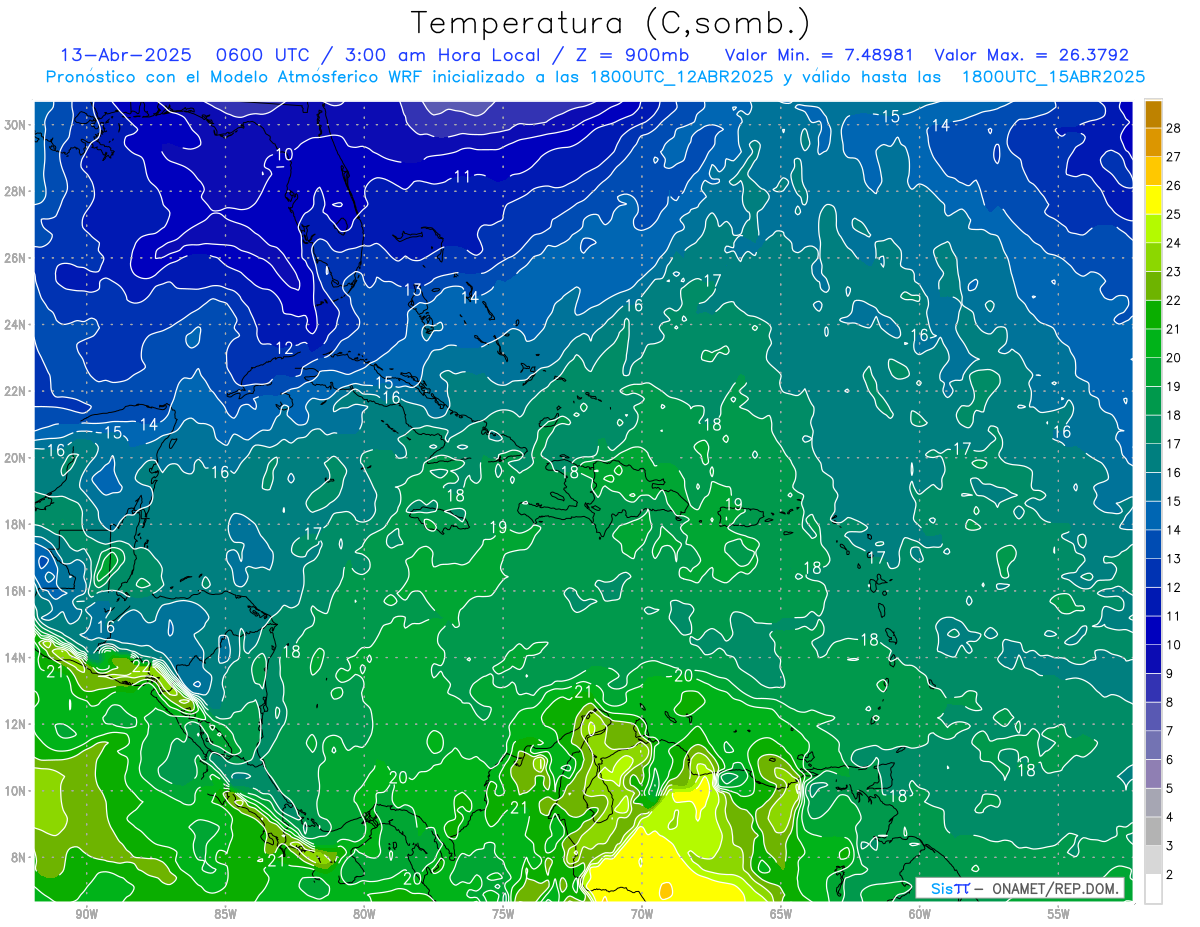This screenshot has width=1200, height=927.
Task: Click the 28N latitude axis label
Action: point(17,191)
